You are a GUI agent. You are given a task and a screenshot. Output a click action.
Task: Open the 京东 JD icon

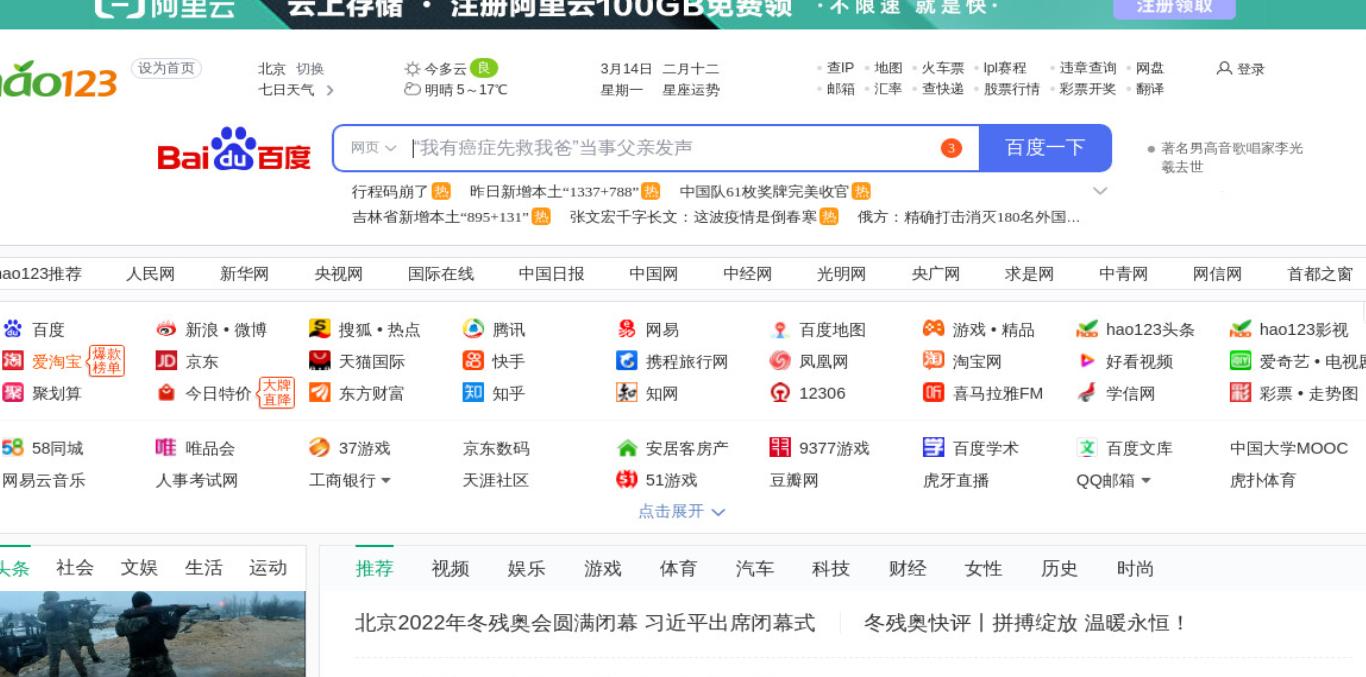click(x=166, y=362)
